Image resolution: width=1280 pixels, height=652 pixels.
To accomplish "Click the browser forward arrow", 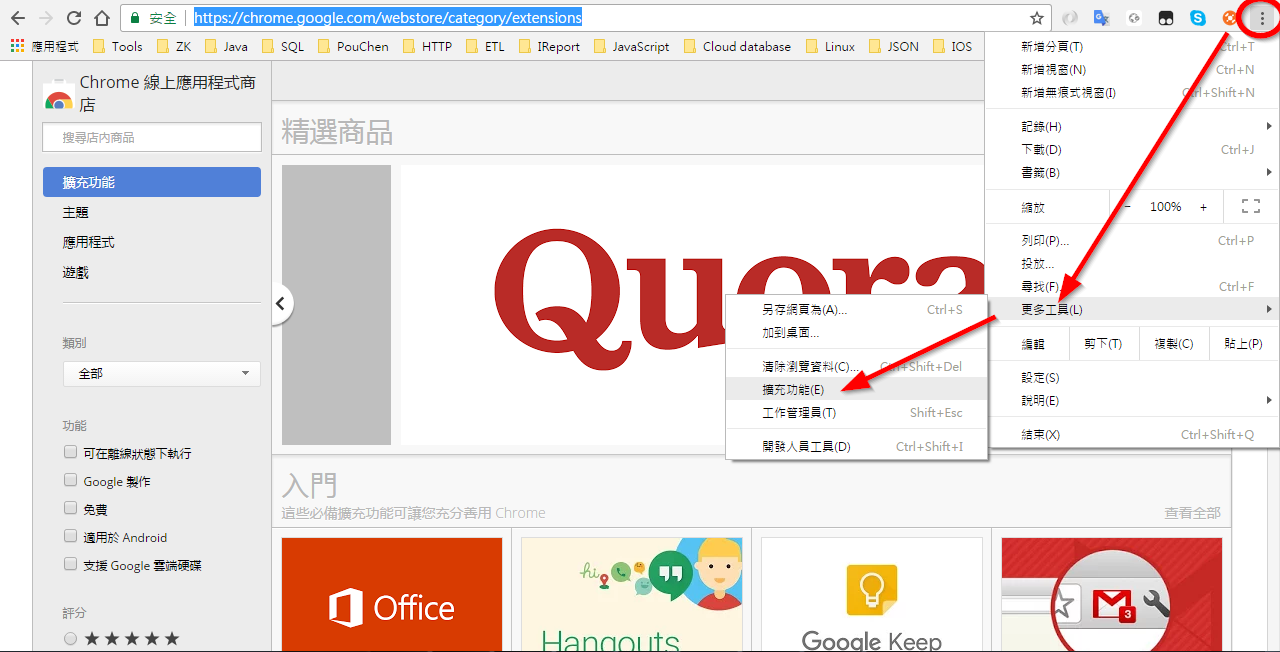I will point(45,18).
